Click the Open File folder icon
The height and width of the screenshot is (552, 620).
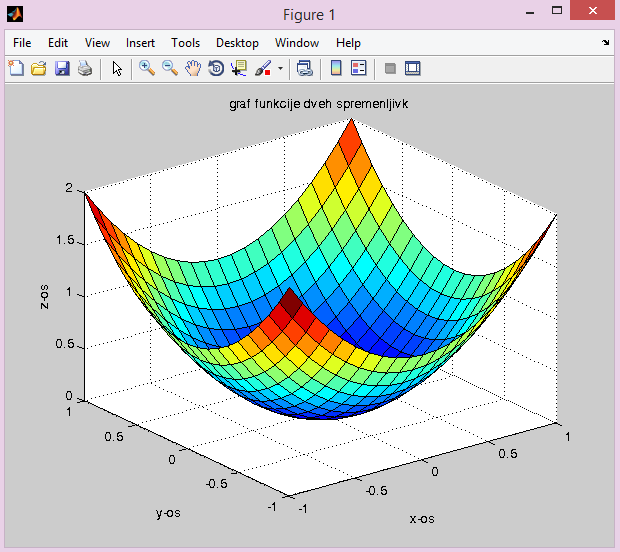tap(39, 69)
